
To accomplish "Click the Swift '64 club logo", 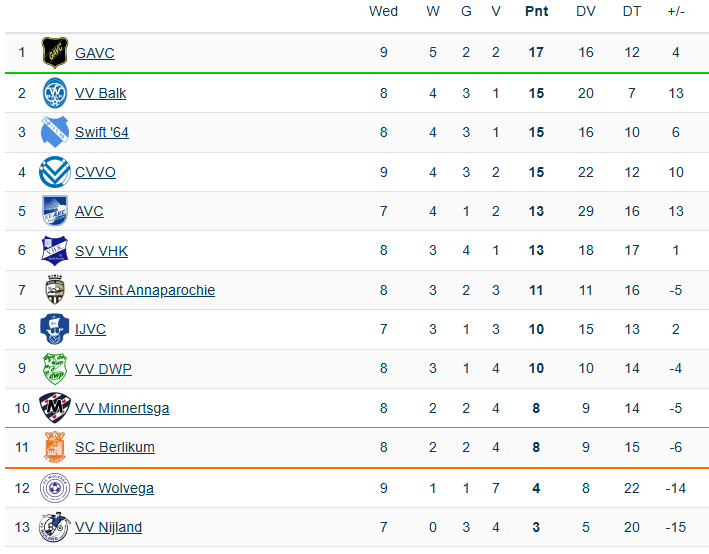I will tap(54, 132).
